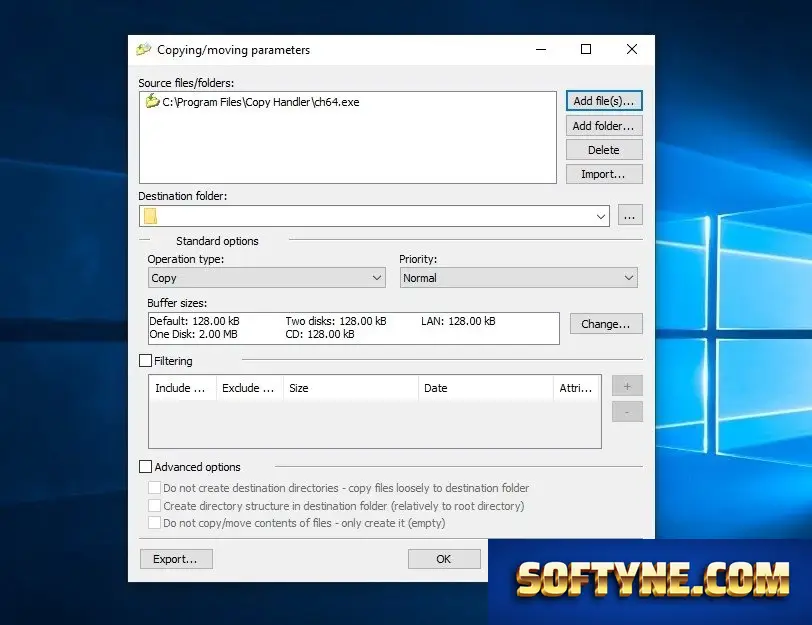Minimize the Copying/moving parameters dialog

click(541, 49)
